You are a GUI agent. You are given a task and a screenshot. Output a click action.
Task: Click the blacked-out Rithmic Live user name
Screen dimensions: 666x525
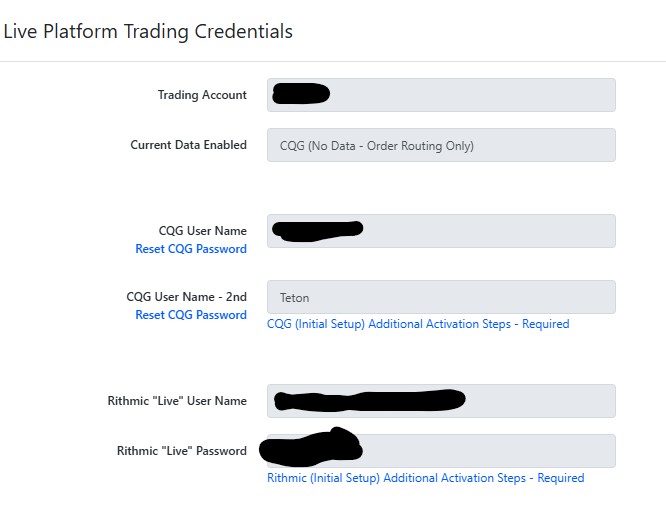tap(370, 400)
